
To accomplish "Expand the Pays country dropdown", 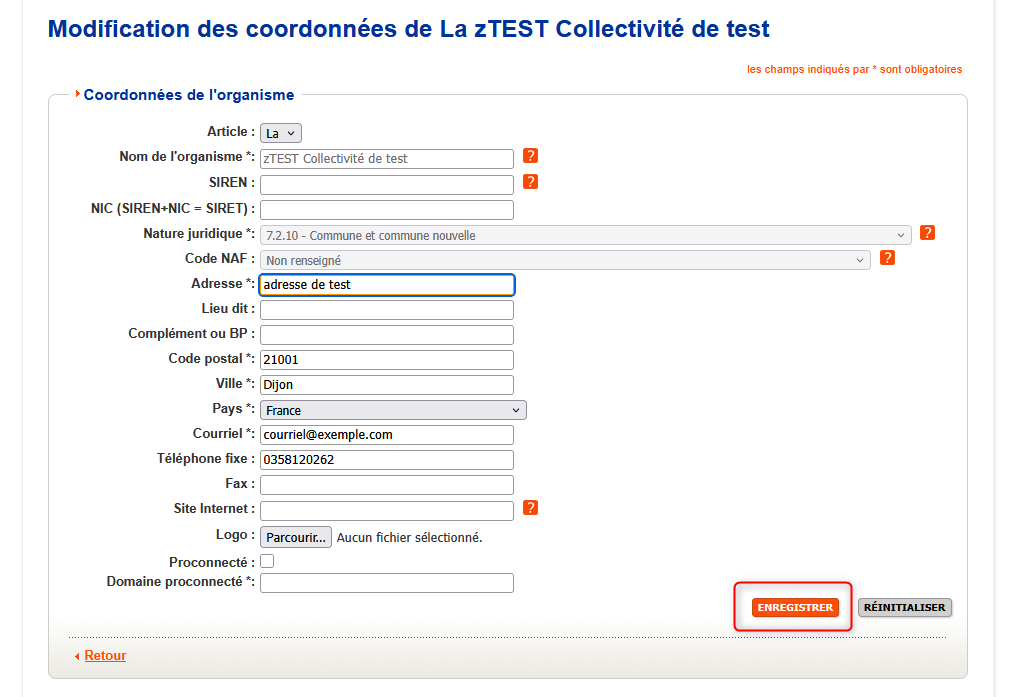I will click(393, 410).
